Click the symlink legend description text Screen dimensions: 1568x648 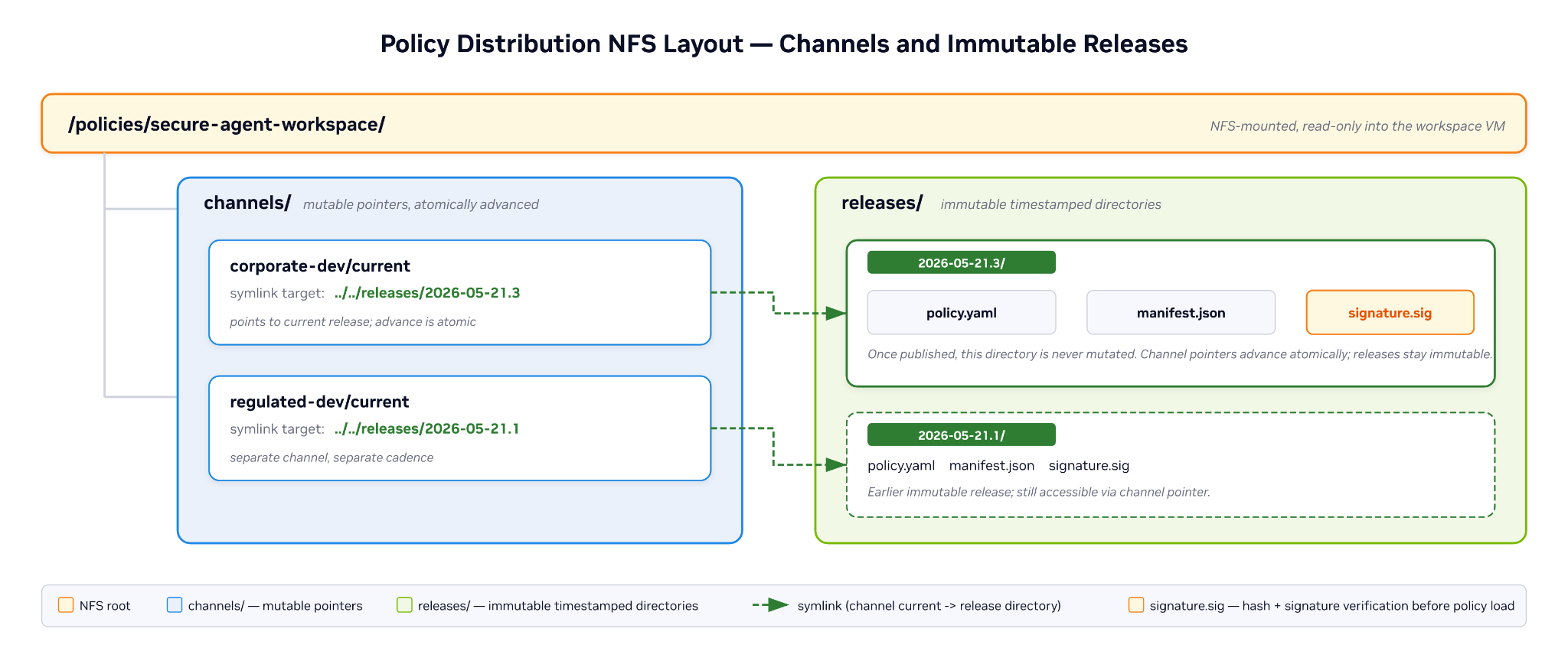pos(929,606)
